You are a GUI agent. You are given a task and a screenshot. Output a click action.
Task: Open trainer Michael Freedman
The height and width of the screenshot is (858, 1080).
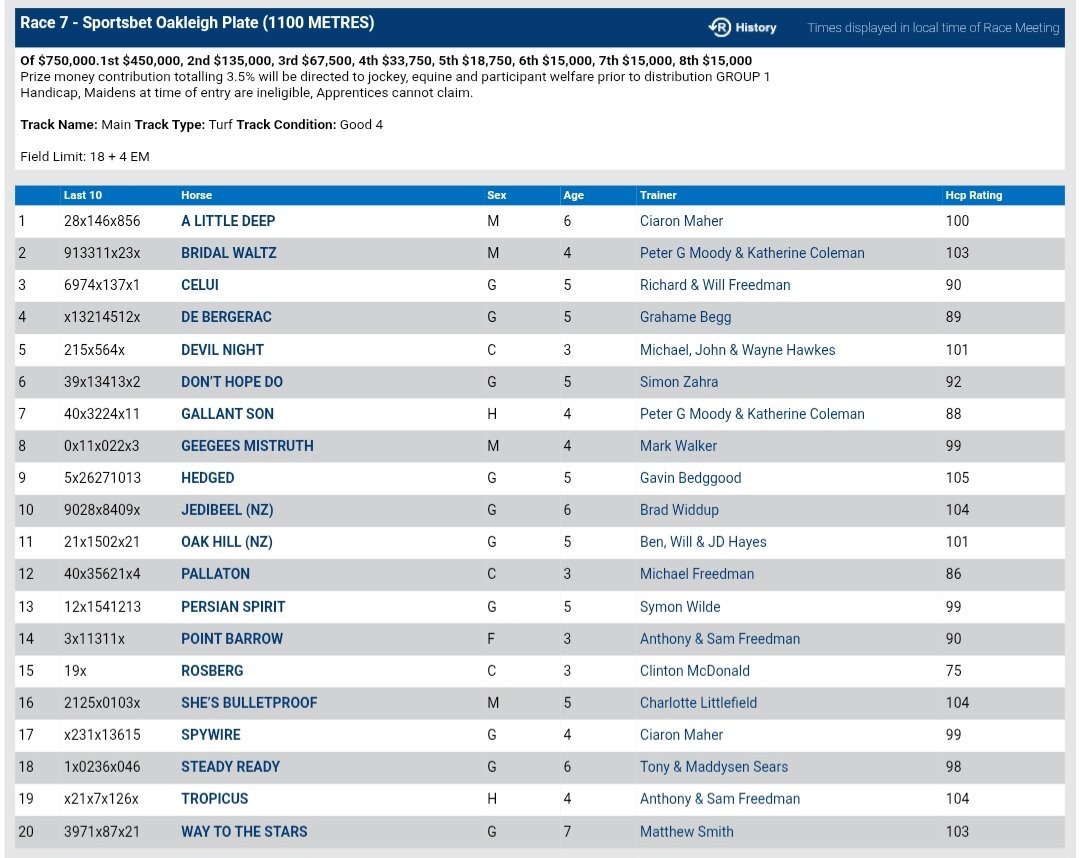(x=697, y=574)
